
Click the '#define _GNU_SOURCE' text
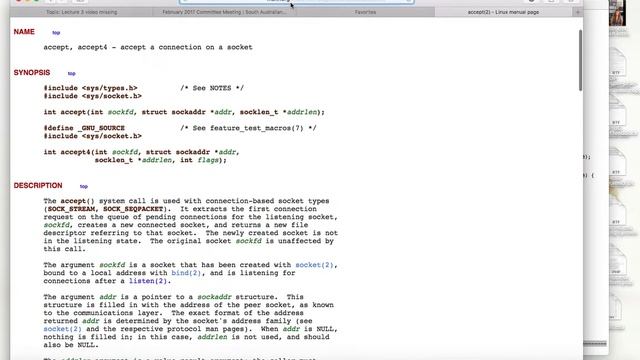(x=84, y=128)
